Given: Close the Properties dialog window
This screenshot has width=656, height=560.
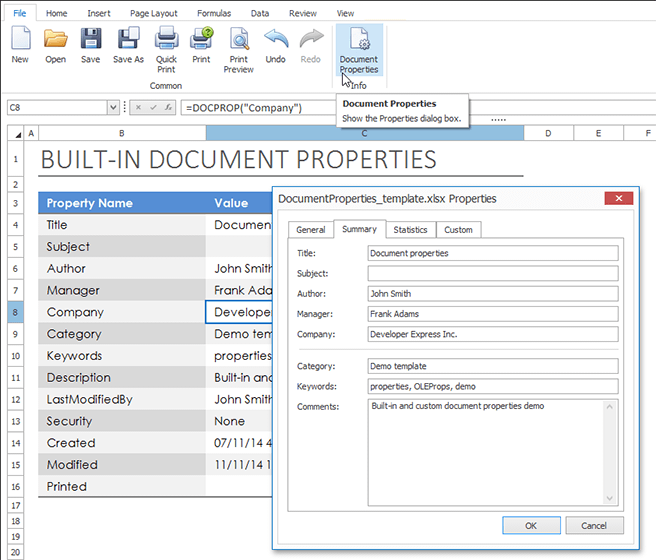Looking at the screenshot, I should coord(617,199).
